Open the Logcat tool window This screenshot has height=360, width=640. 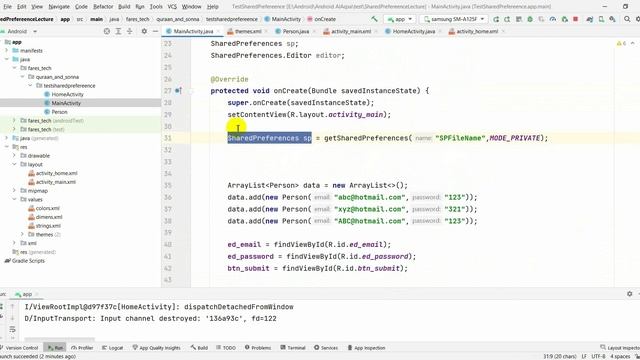click(112, 348)
